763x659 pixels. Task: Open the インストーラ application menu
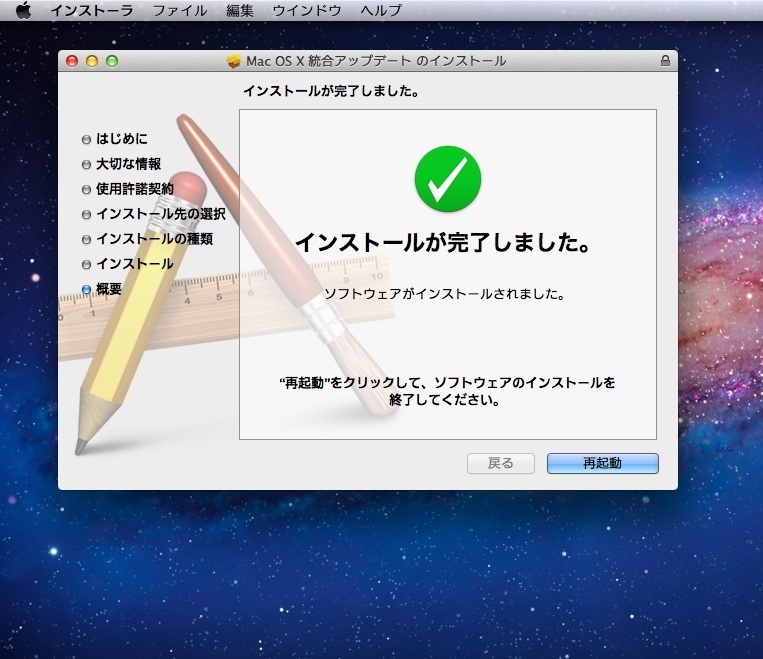(91, 10)
